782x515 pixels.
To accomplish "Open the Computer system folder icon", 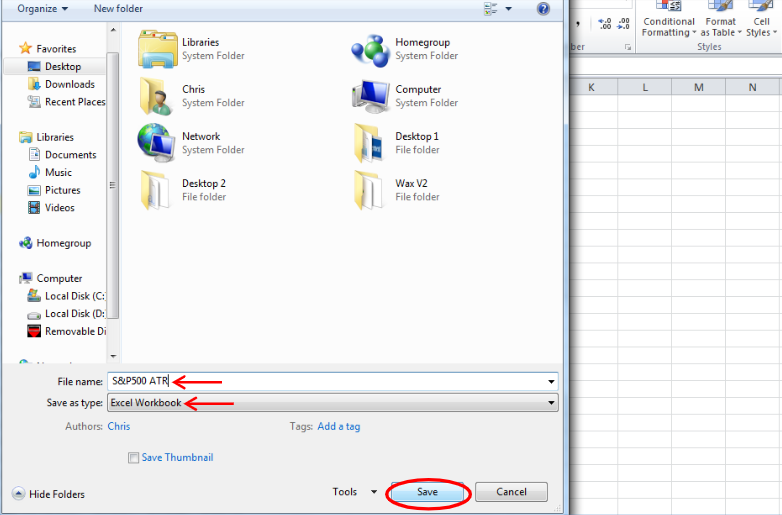I will click(371, 95).
